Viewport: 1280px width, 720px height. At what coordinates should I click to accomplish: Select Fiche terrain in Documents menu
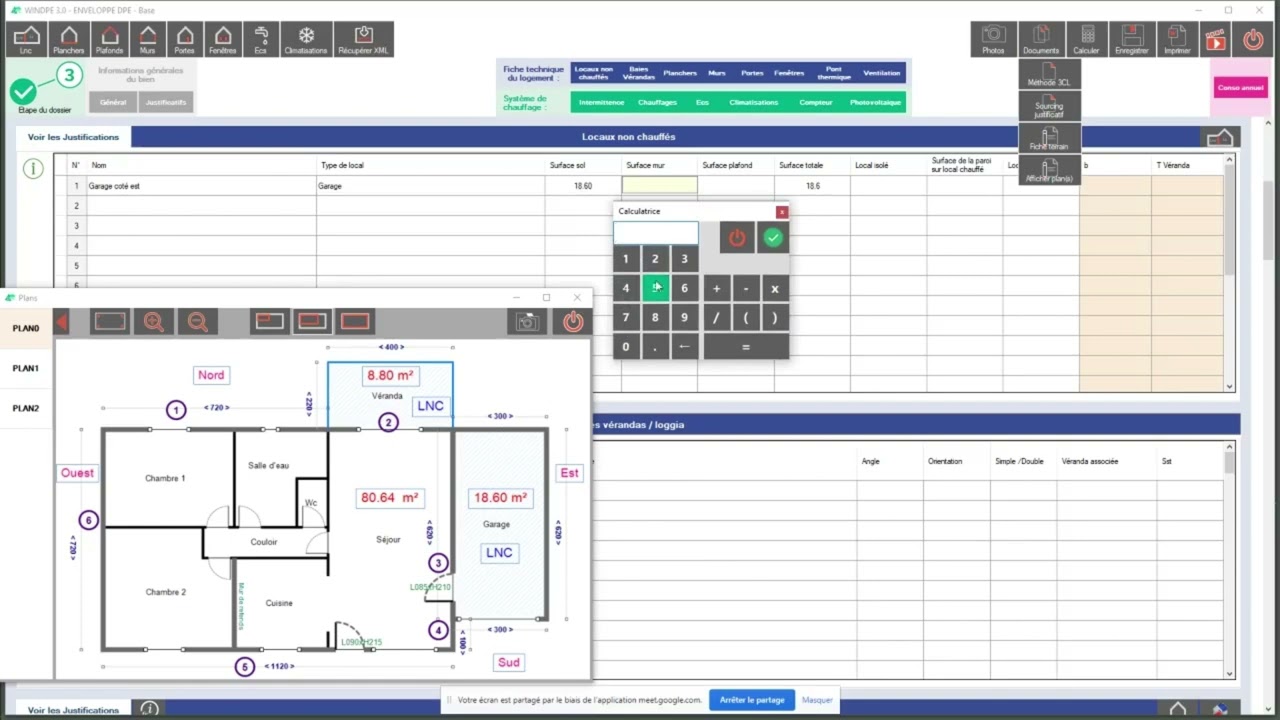click(x=1049, y=138)
